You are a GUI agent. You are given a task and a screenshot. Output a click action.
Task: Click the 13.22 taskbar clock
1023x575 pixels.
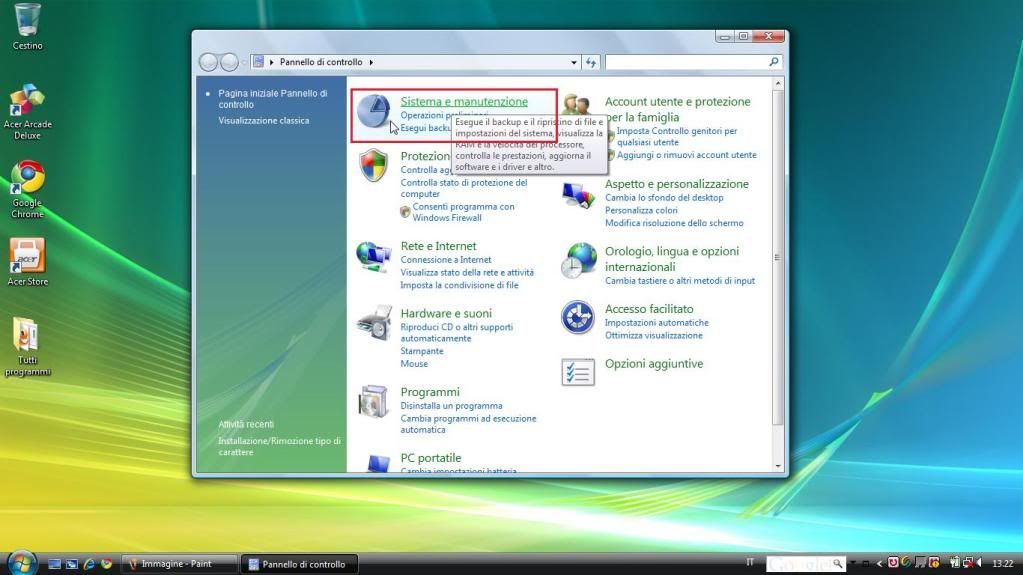point(1003,563)
